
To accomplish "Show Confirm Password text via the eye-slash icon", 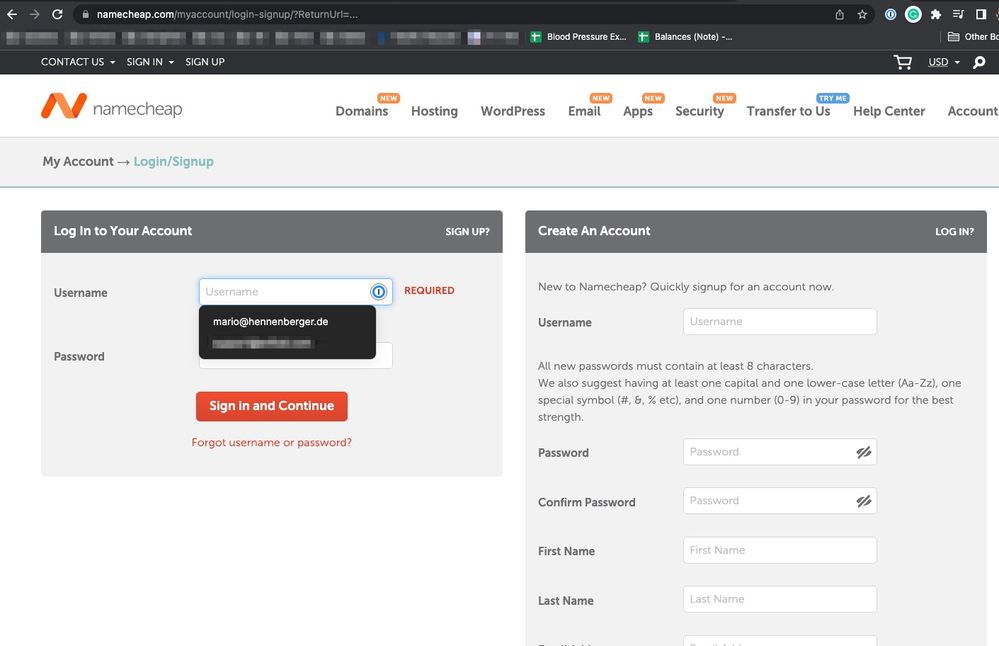I will coord(863,501).
